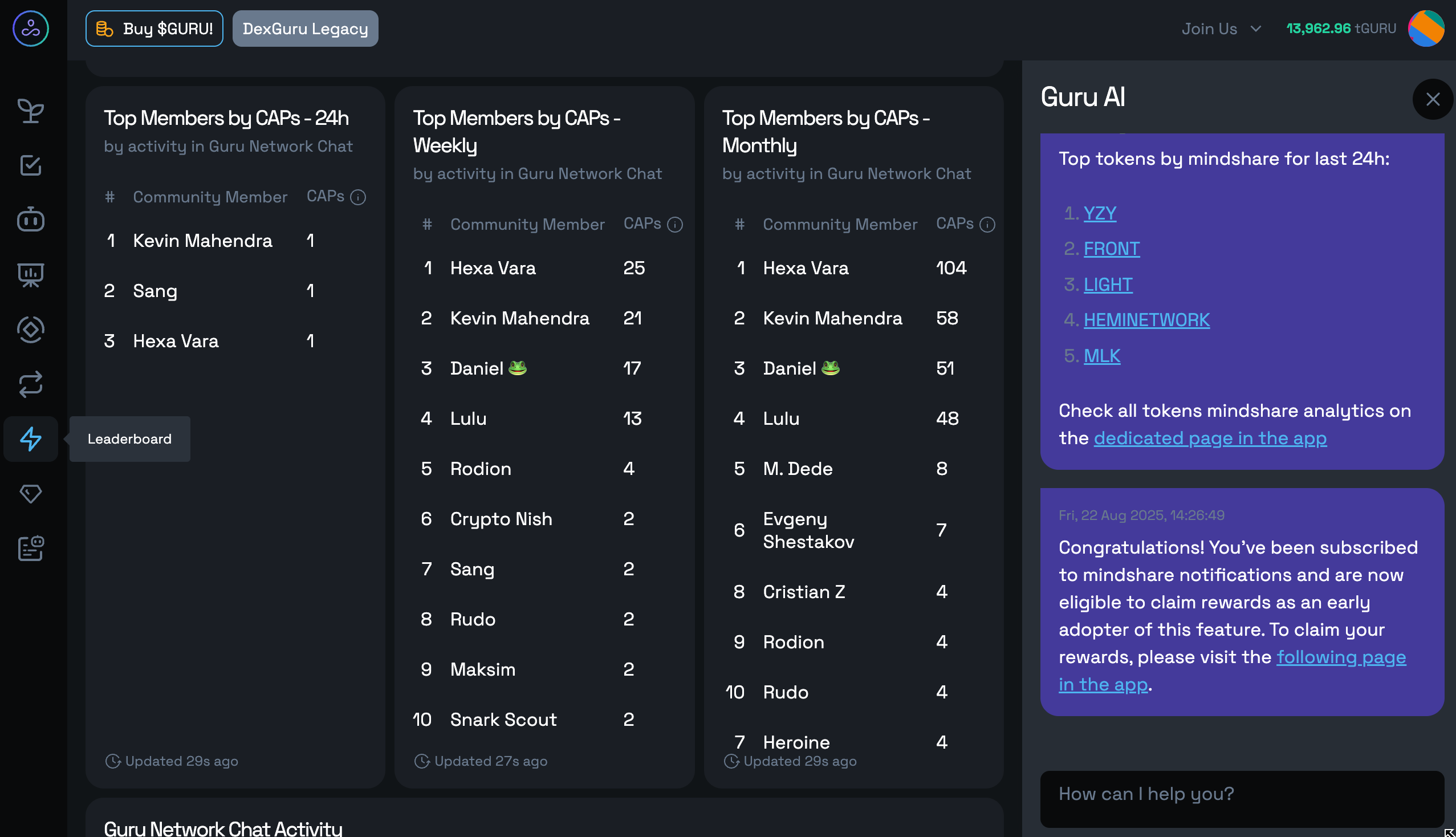1456x837 pixels.
Task: Open the tasks checkbox icon in sidebar
Action: [x=30, y=165]
